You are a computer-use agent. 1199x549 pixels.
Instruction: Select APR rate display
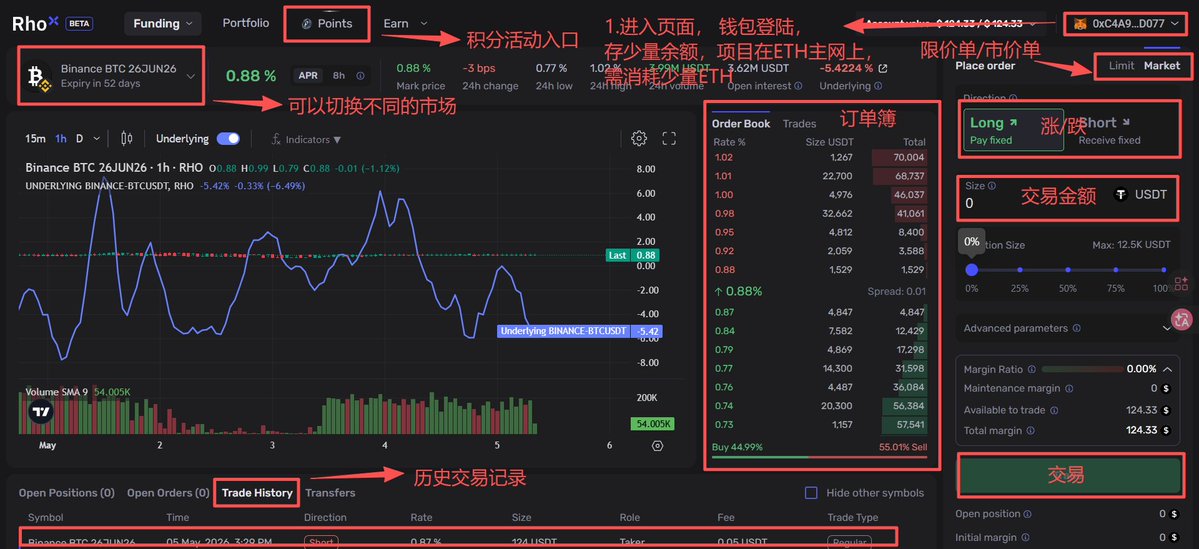click(x=308, y=76)
